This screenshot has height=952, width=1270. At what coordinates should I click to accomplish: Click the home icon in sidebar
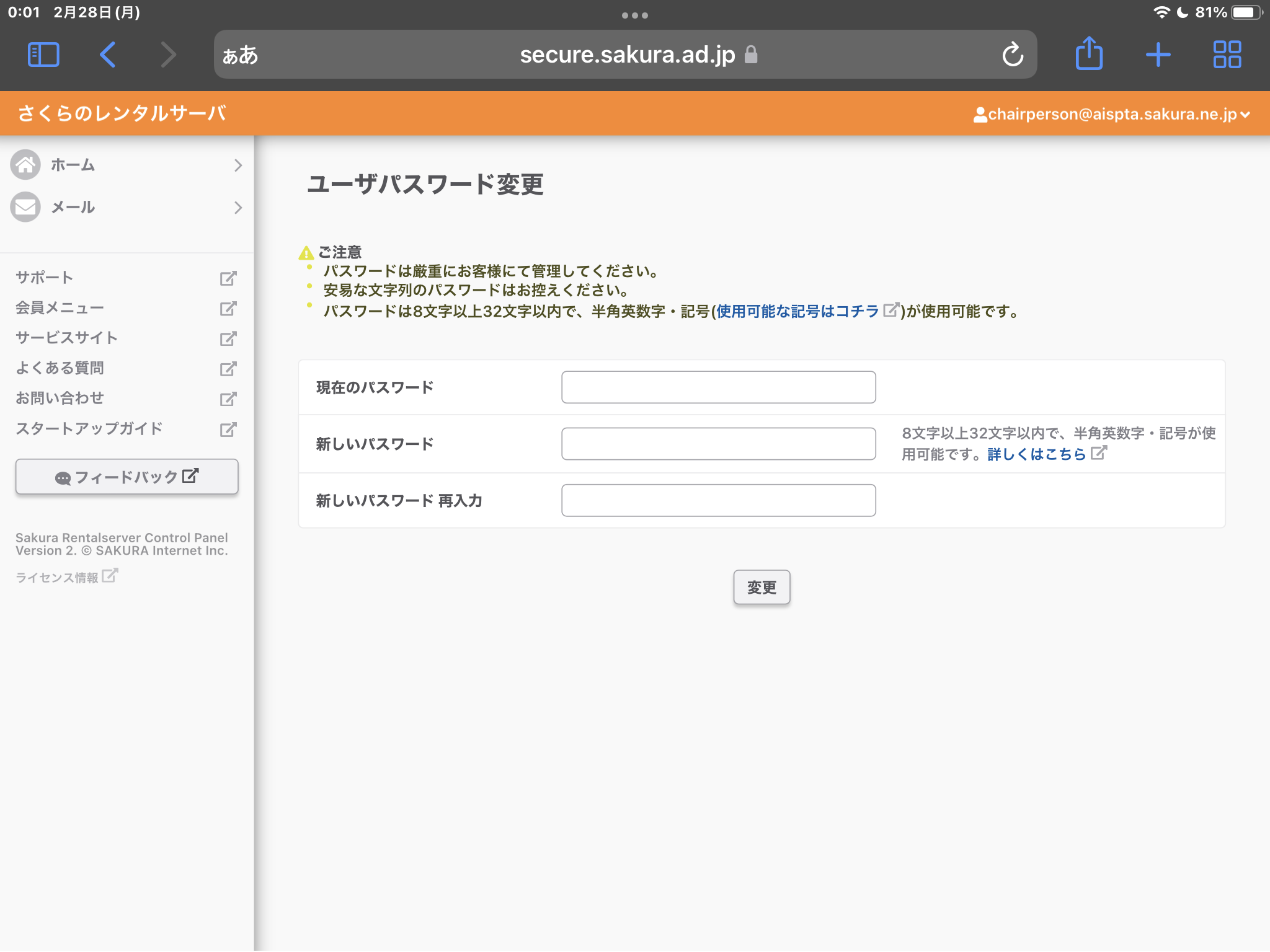(25, 165)
